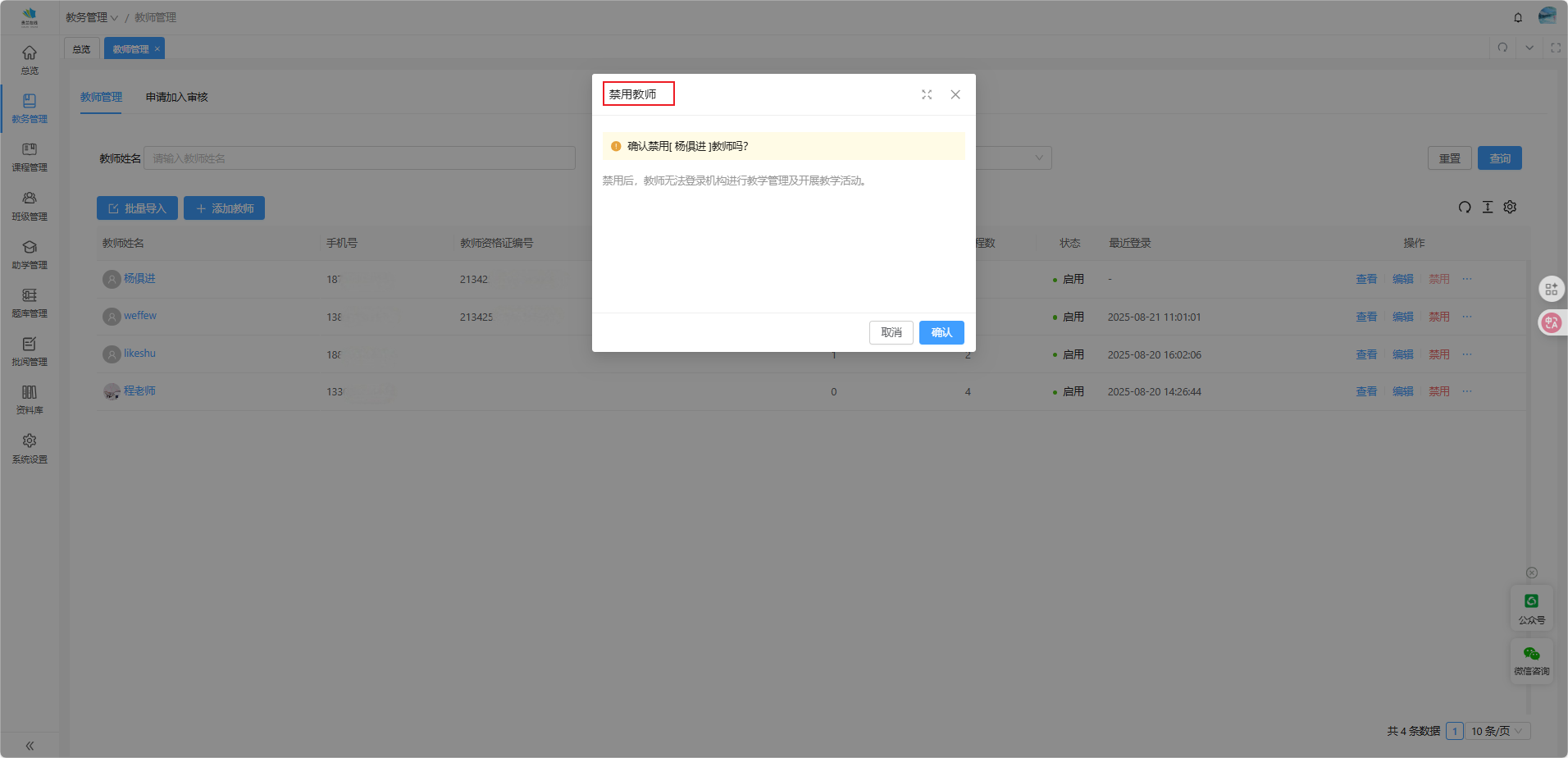Open 题库管理 in the sidebar
This screenshot has width=1568, height=758.
(x=30, y=303)
